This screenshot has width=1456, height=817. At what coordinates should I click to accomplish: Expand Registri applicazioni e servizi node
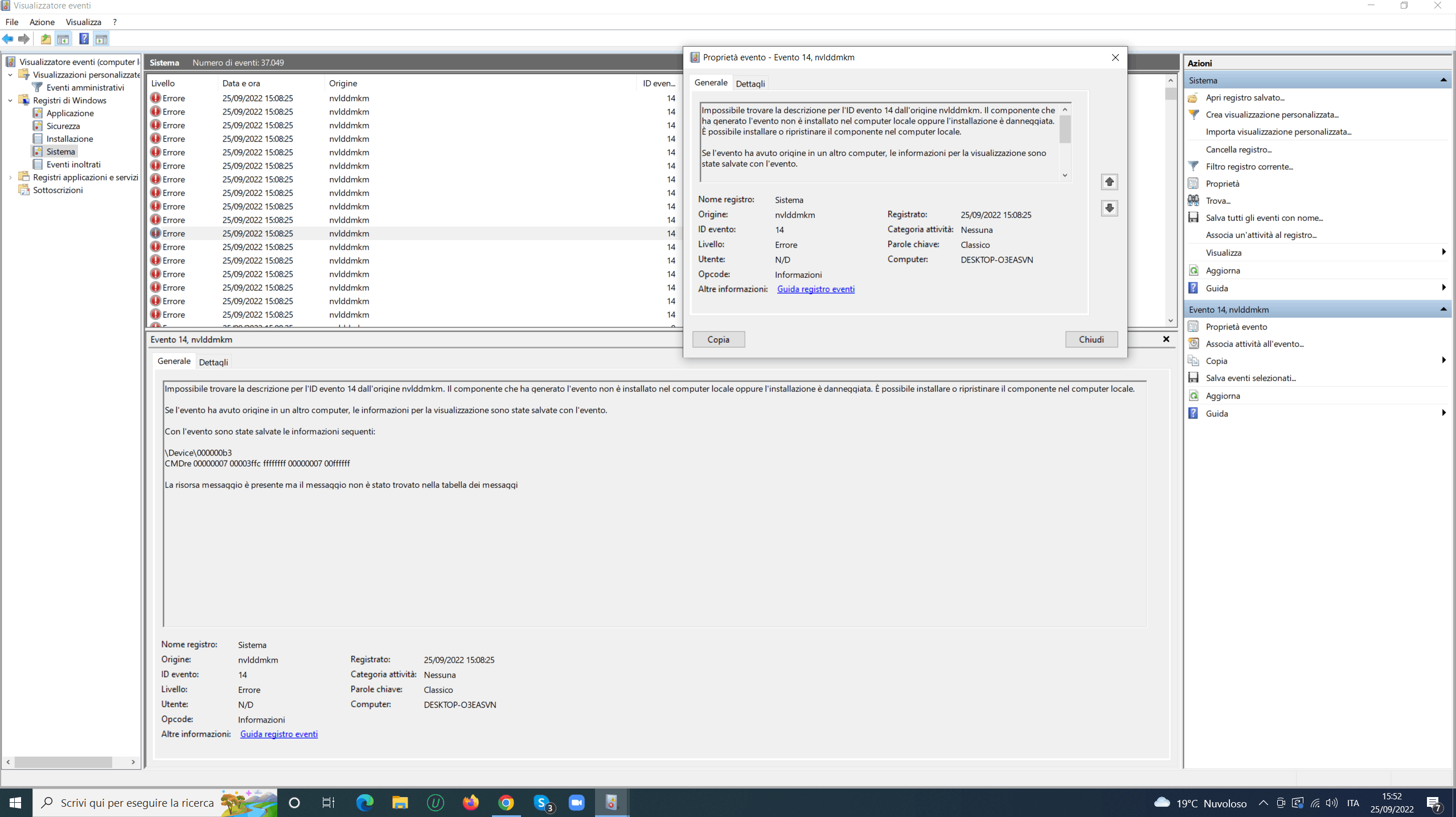point(10,178)
